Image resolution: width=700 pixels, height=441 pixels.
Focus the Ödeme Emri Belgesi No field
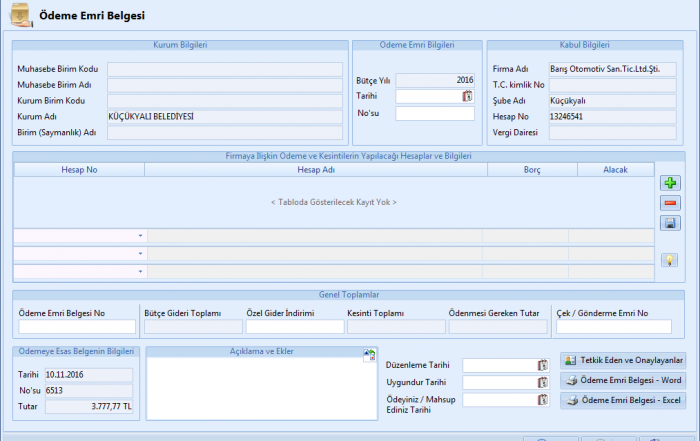click(x=77, y=327)
